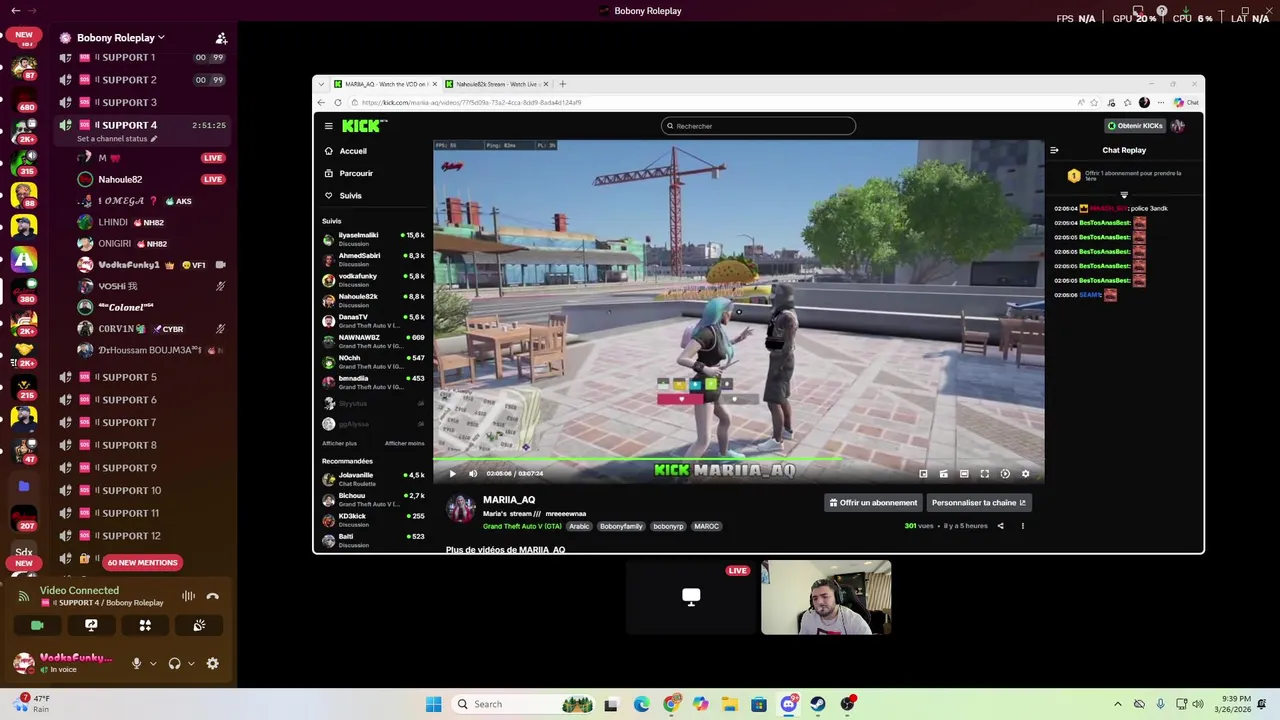This screenshot has width=1280, height=720.
Task: Click the Set a channel status link
Action: [x=117, y=139]
